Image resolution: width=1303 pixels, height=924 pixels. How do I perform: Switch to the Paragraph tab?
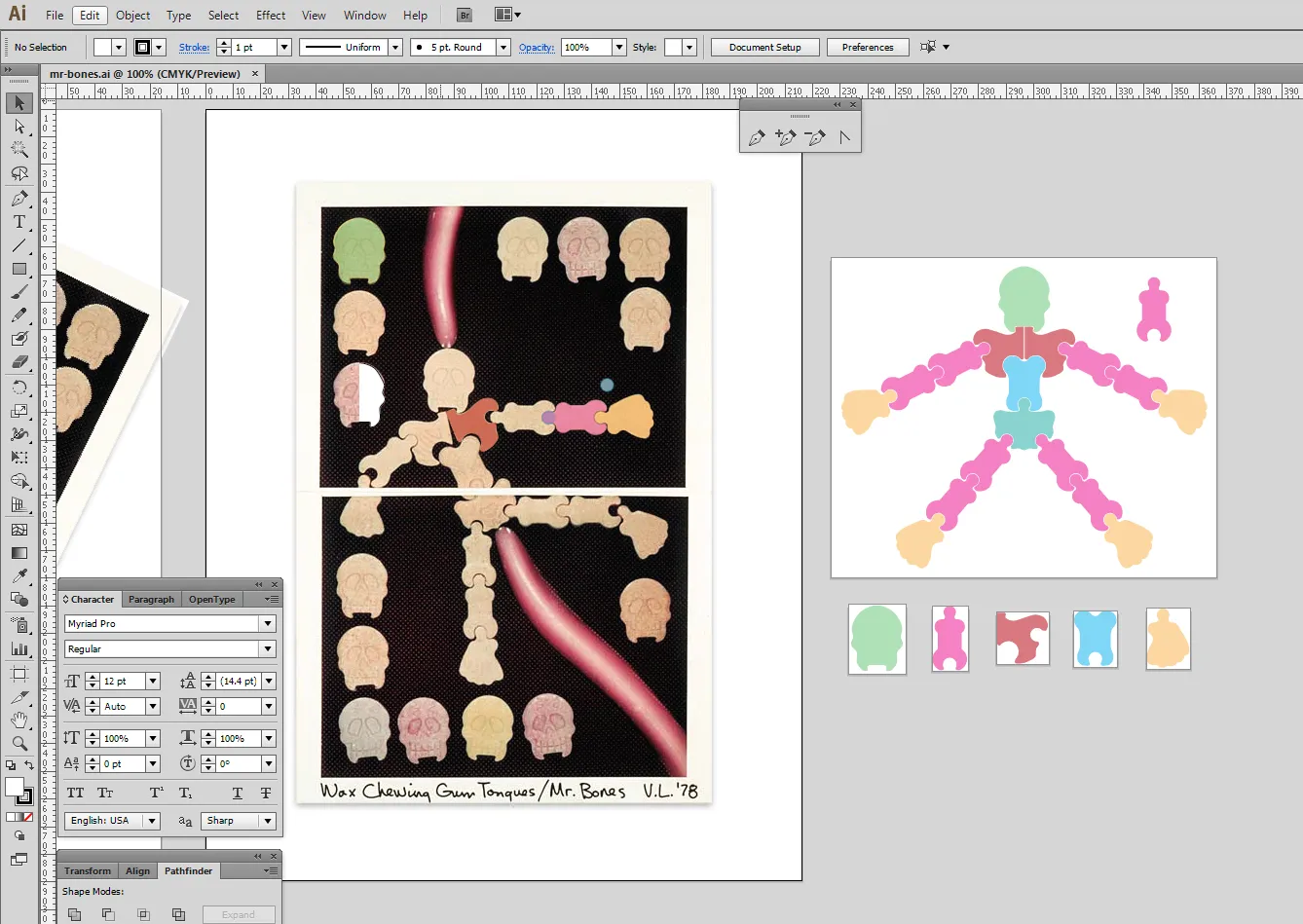pos(151,600)
